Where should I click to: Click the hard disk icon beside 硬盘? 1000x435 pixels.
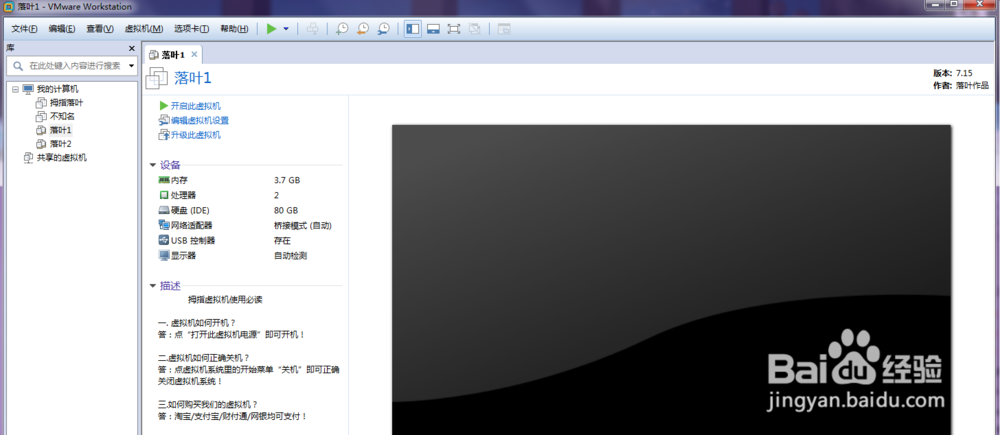pos(163,210)
